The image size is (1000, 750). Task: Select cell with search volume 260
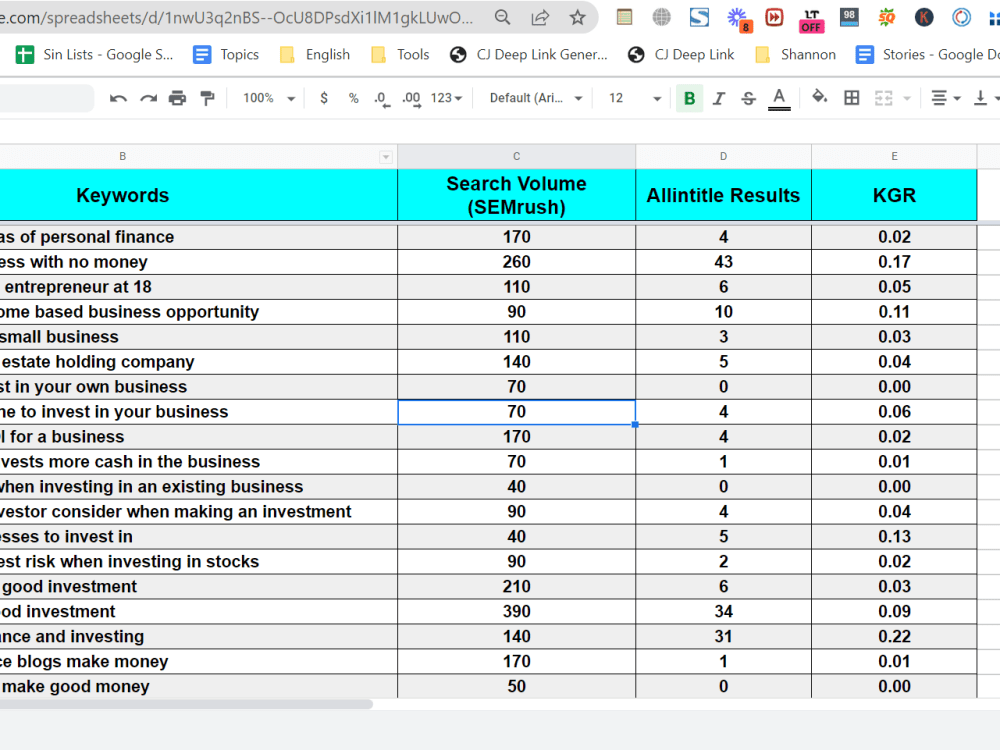(516, 262)
